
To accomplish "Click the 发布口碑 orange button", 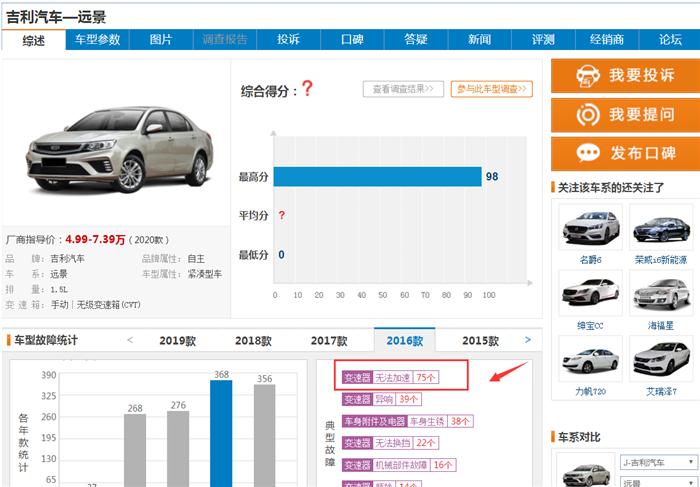I will 625,154.
